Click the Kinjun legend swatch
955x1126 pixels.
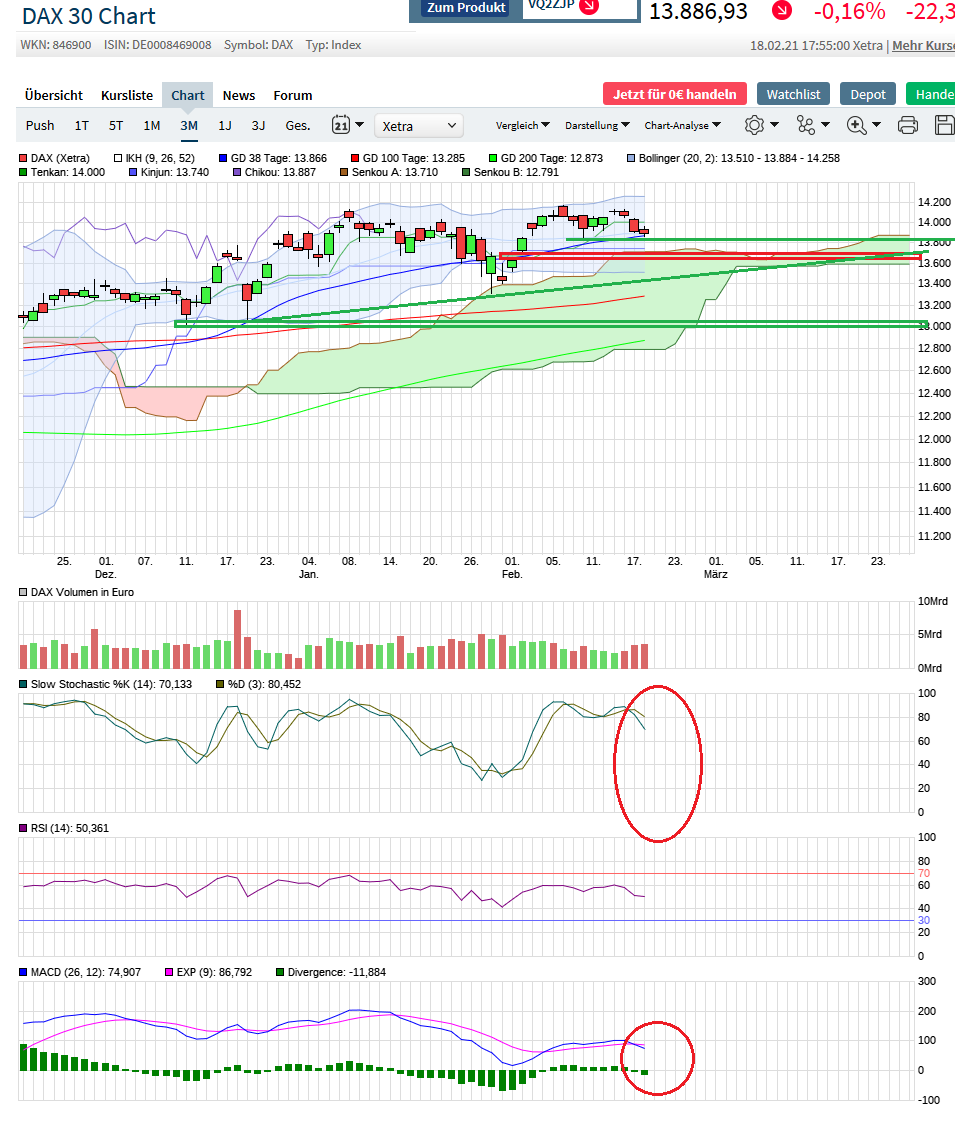(133, 172)
